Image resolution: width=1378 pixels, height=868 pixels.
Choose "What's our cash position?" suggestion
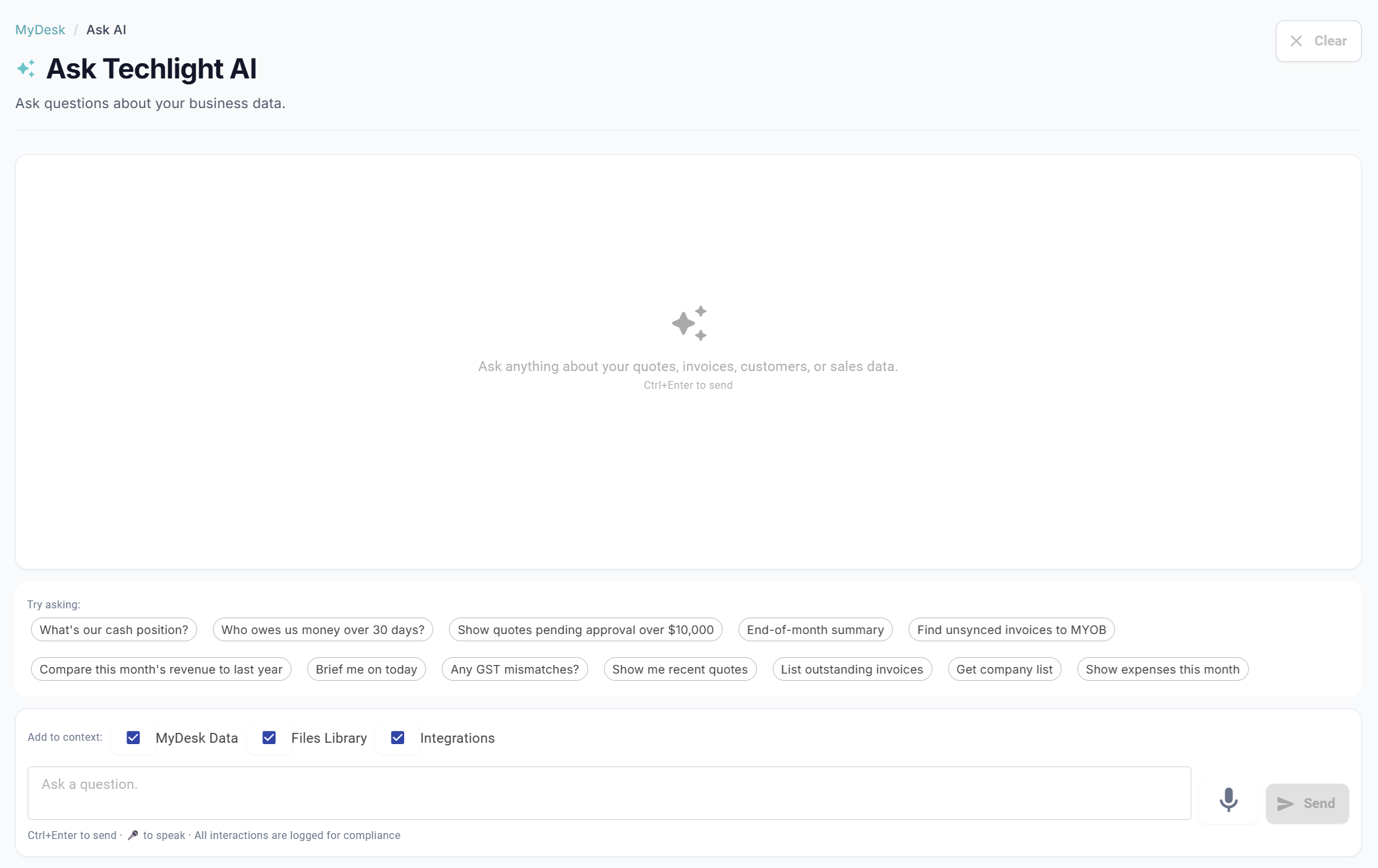point(114,629)
